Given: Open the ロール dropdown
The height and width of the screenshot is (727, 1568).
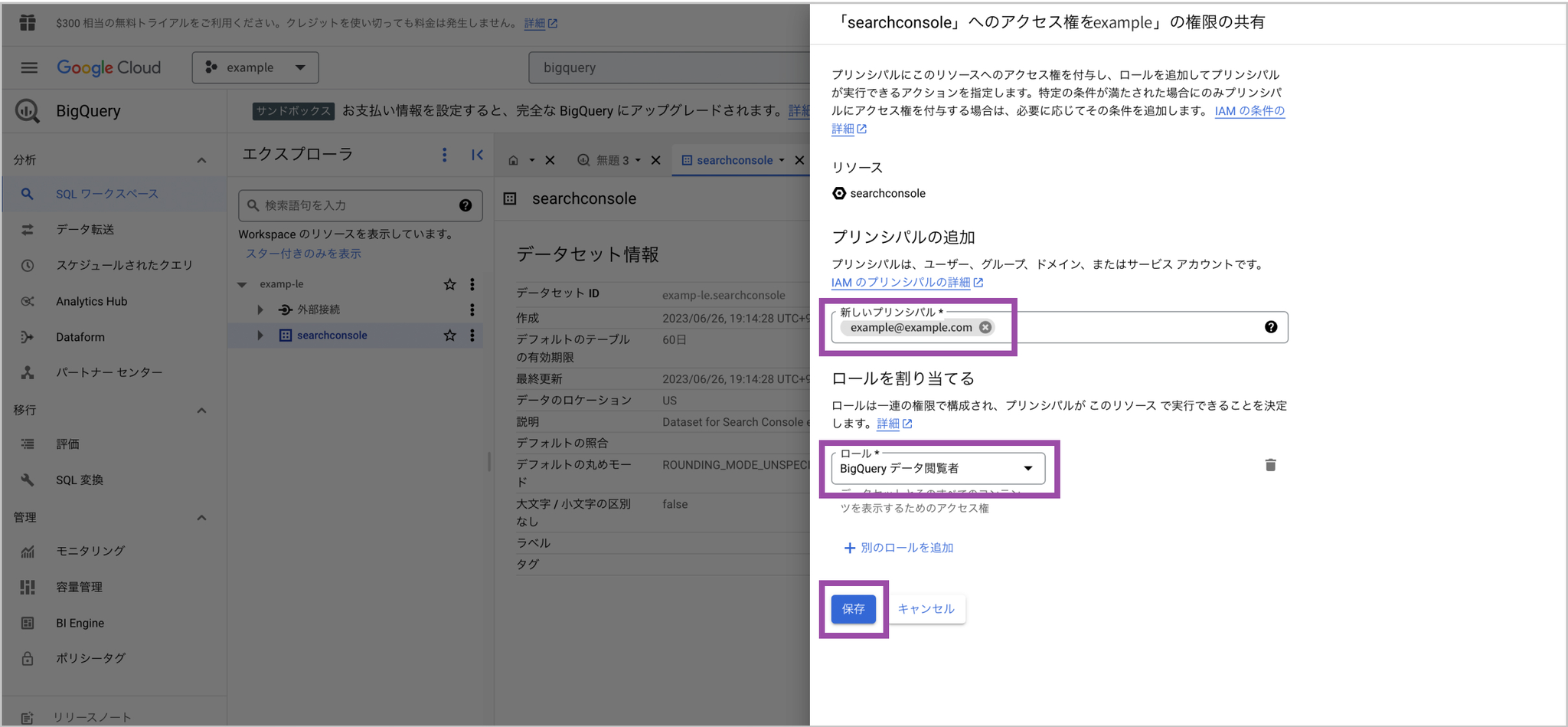Looking at the screenshot, I should [938, 468].
